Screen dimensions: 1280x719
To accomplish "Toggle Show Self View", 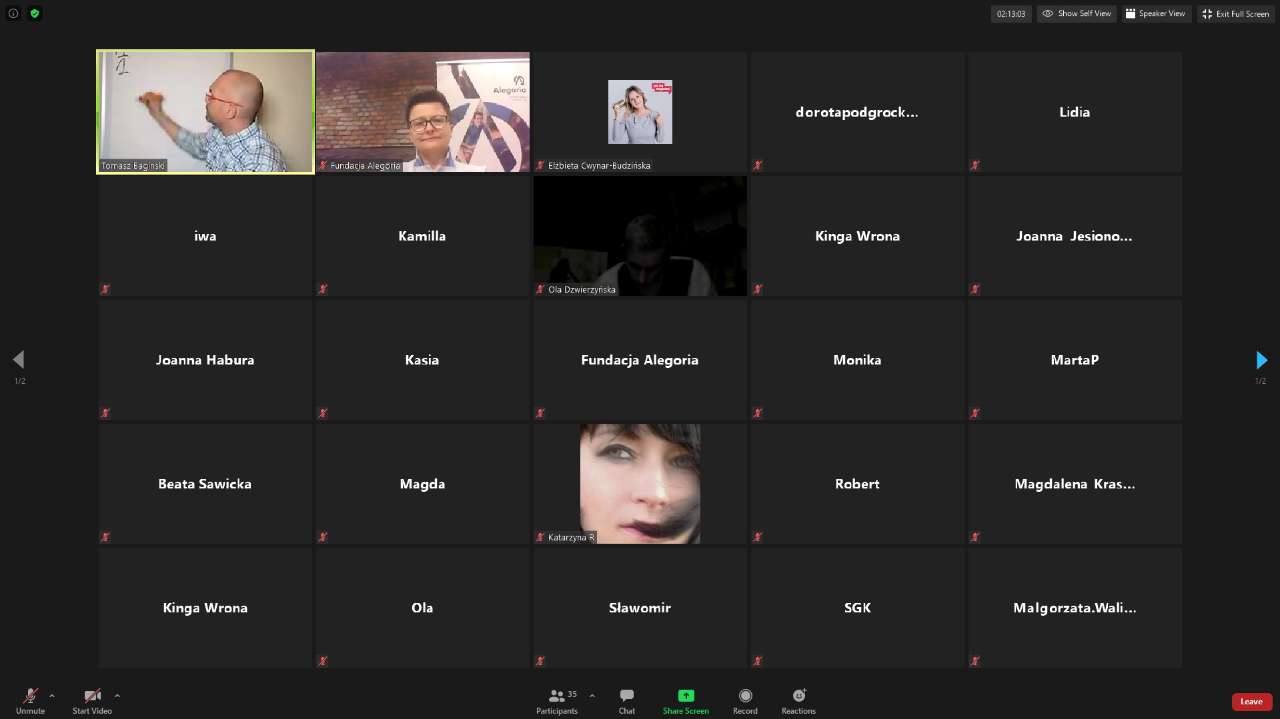I will [x=1076, y=14].
